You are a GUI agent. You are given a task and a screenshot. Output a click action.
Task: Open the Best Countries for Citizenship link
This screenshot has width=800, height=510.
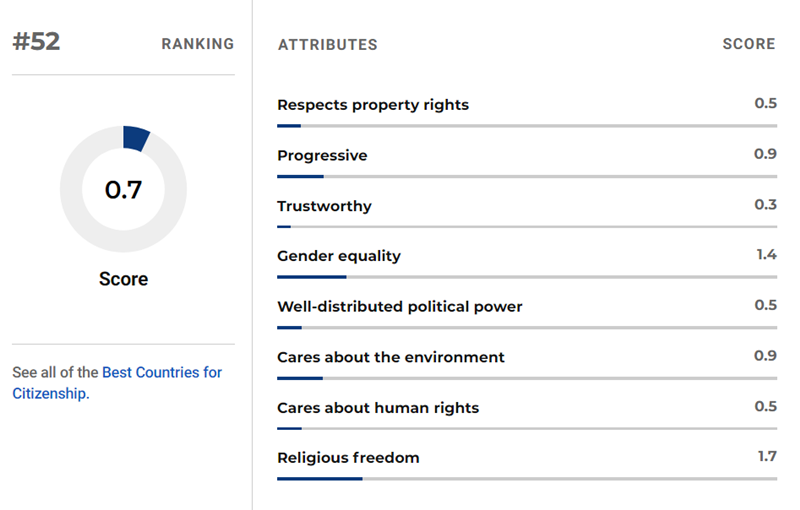(x=161, y=373)
